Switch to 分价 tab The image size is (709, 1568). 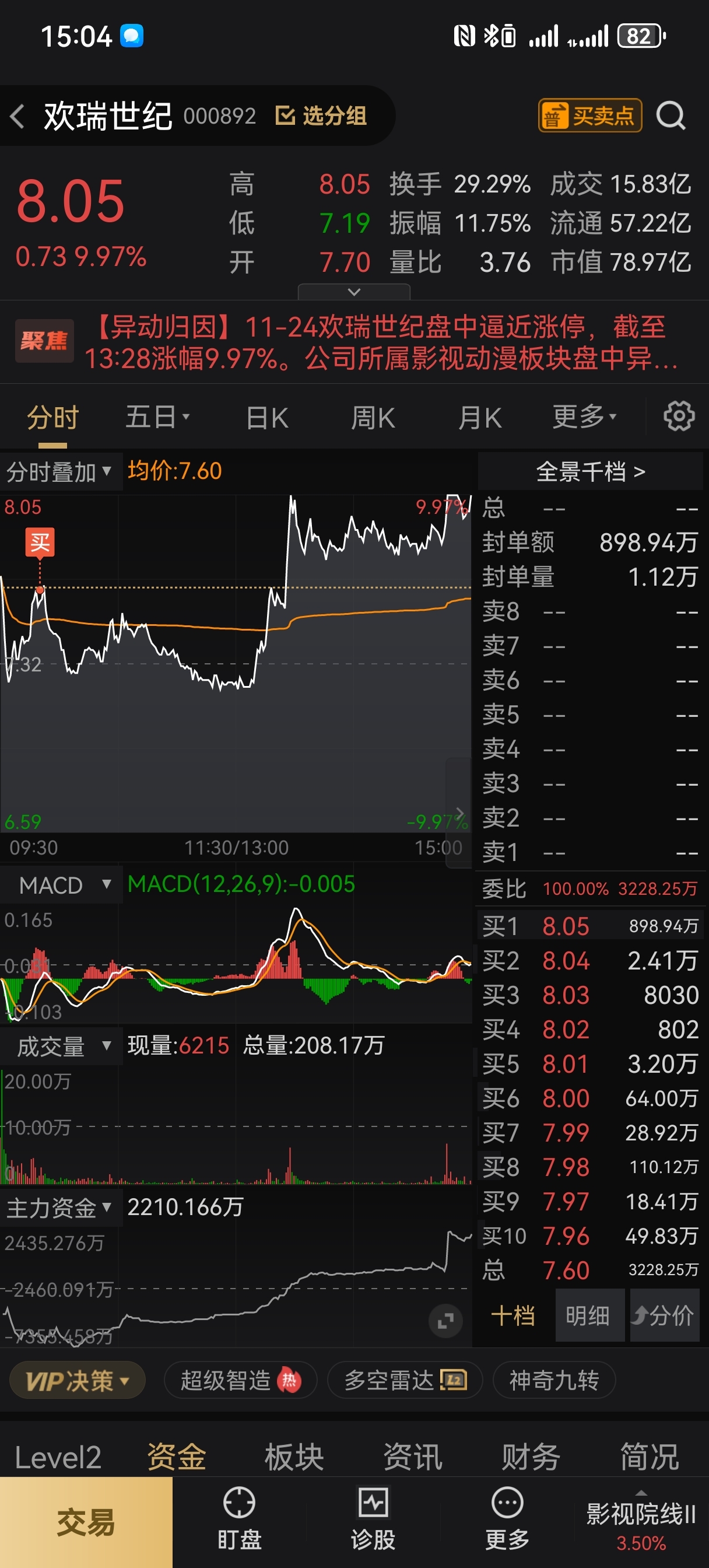click(x=664, y=1315)
